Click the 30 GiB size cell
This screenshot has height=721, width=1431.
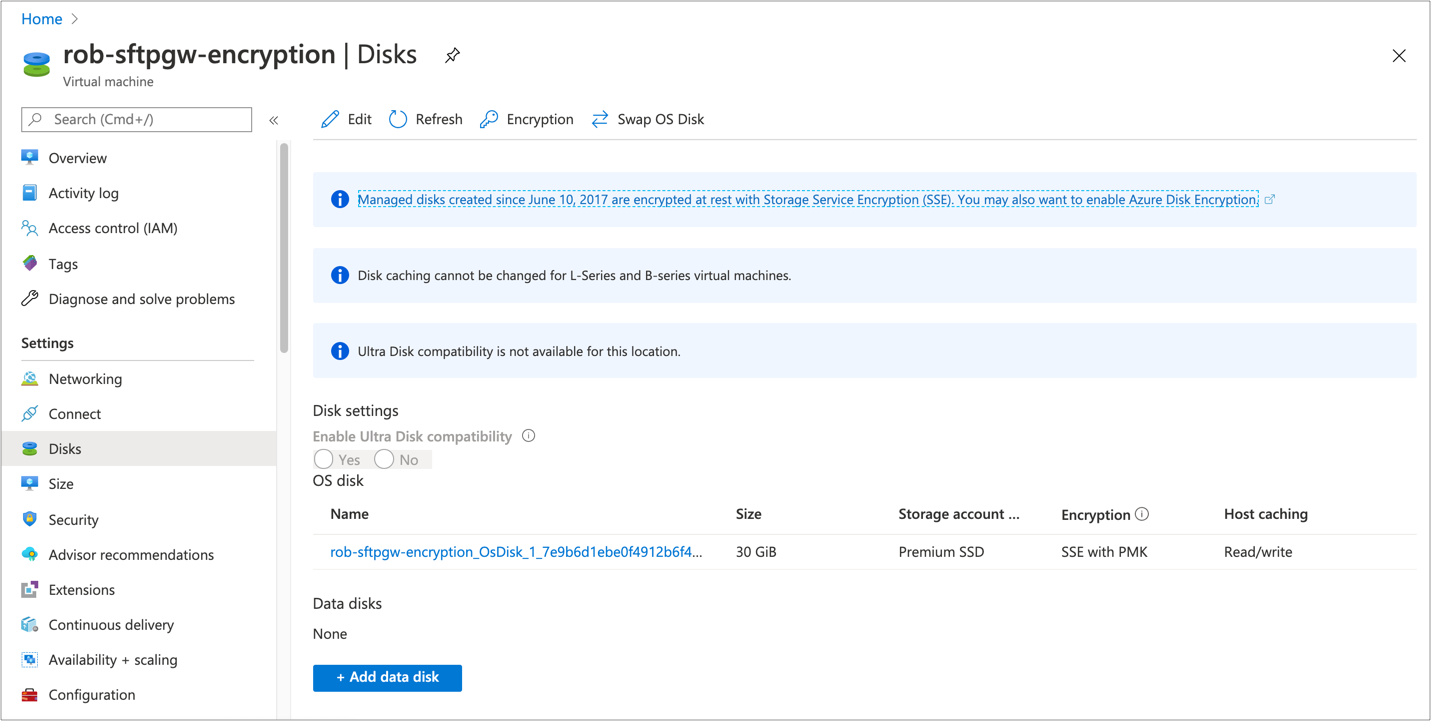coord(756,552)
